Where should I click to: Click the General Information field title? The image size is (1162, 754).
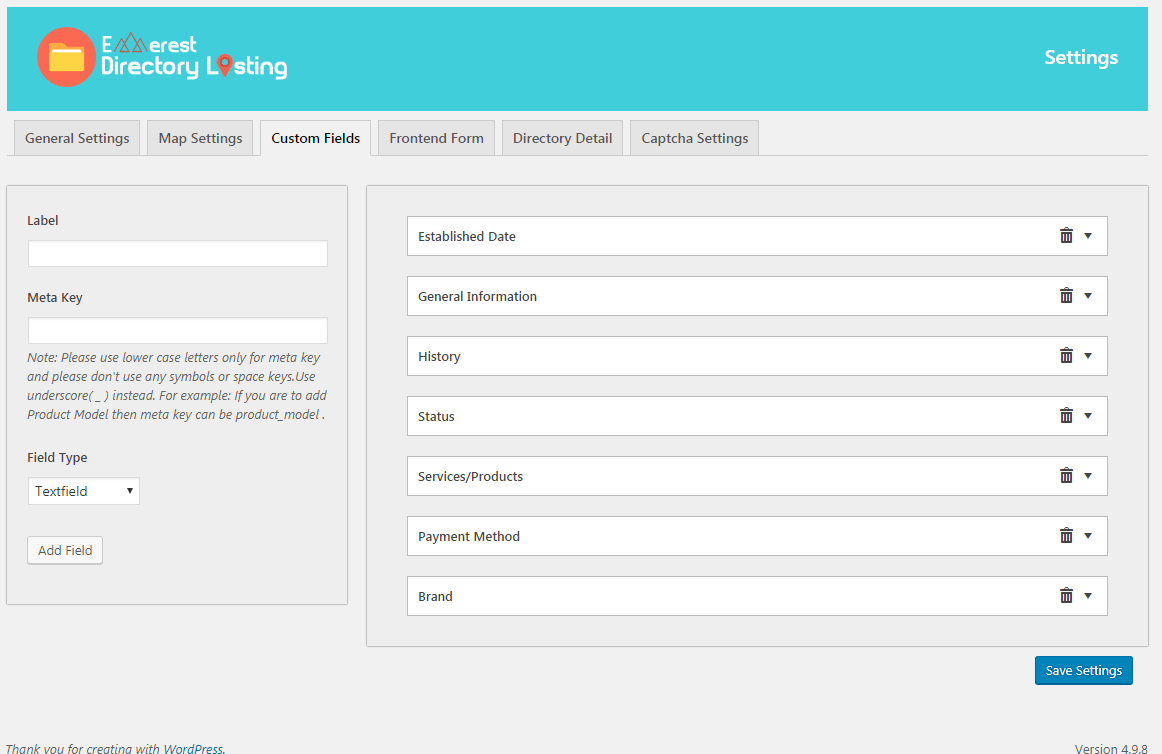click(x=477, y=297)
